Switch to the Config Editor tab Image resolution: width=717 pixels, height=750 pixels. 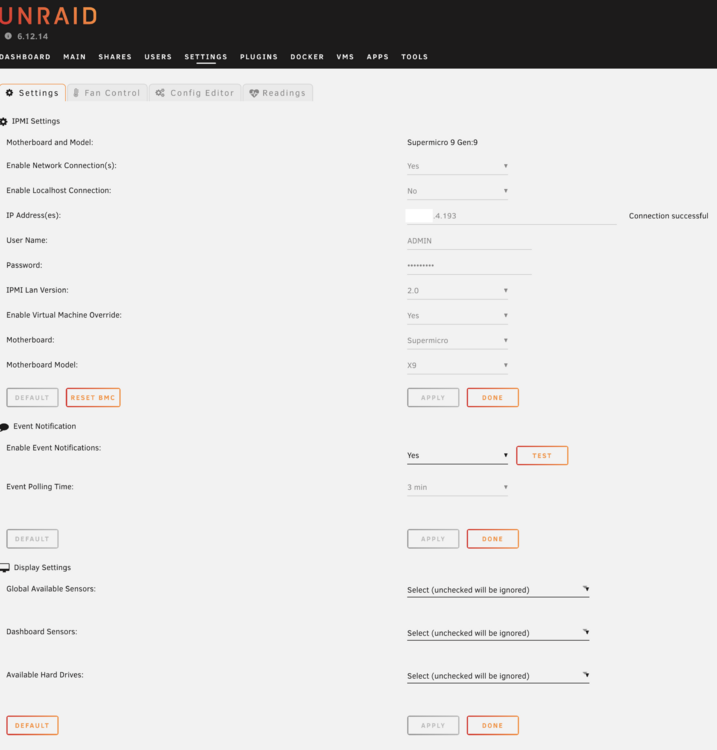coord(195,93)
